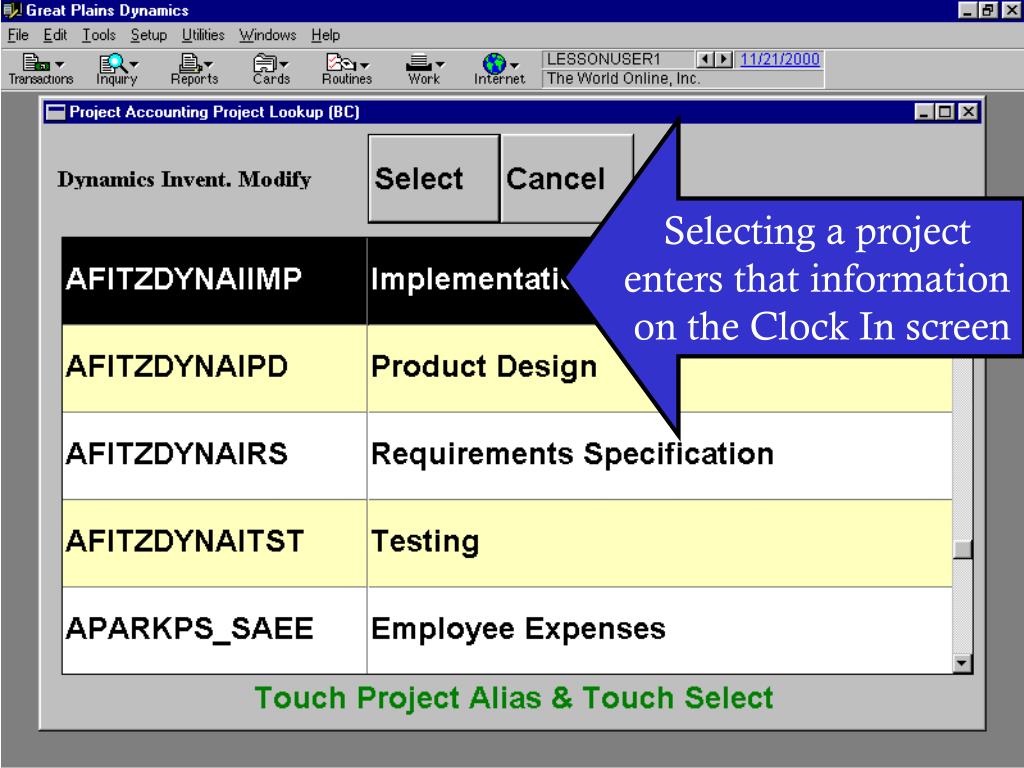Click the Requirements Specification project name
This screenshot has height=768, width=1024.
tap(572, 454)
